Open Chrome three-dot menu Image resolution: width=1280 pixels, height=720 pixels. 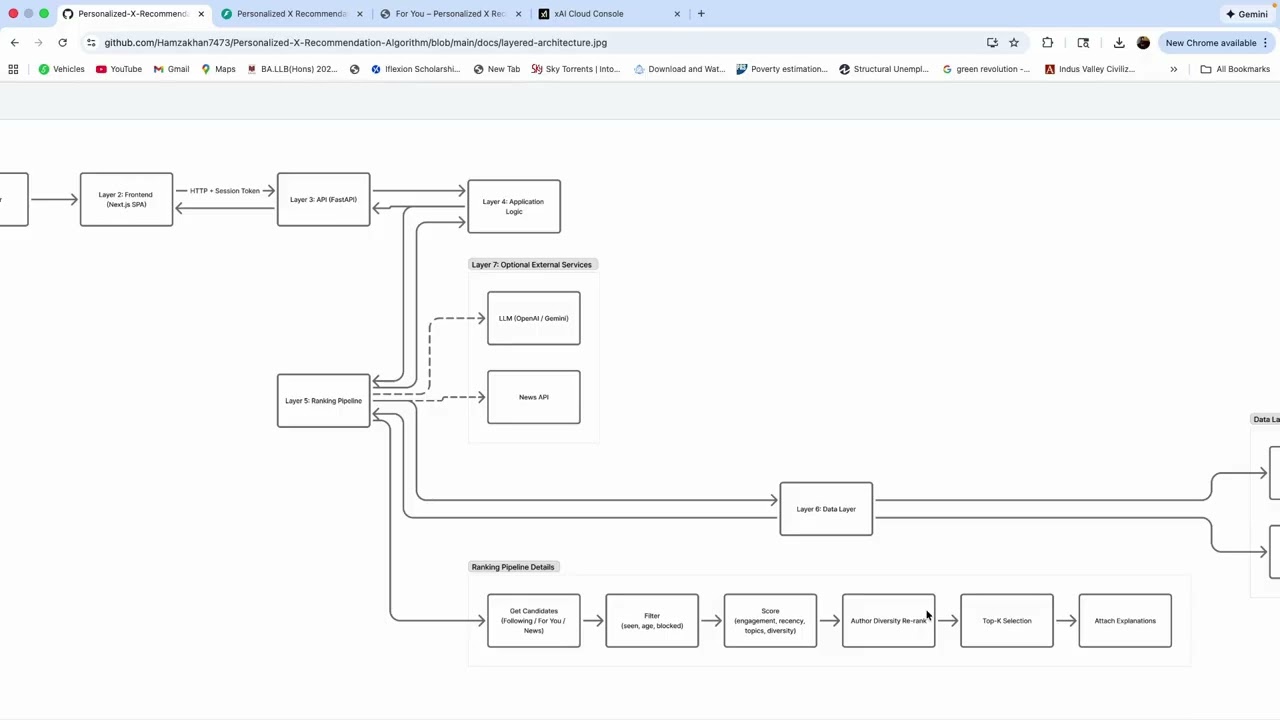tap(1265, 43)
